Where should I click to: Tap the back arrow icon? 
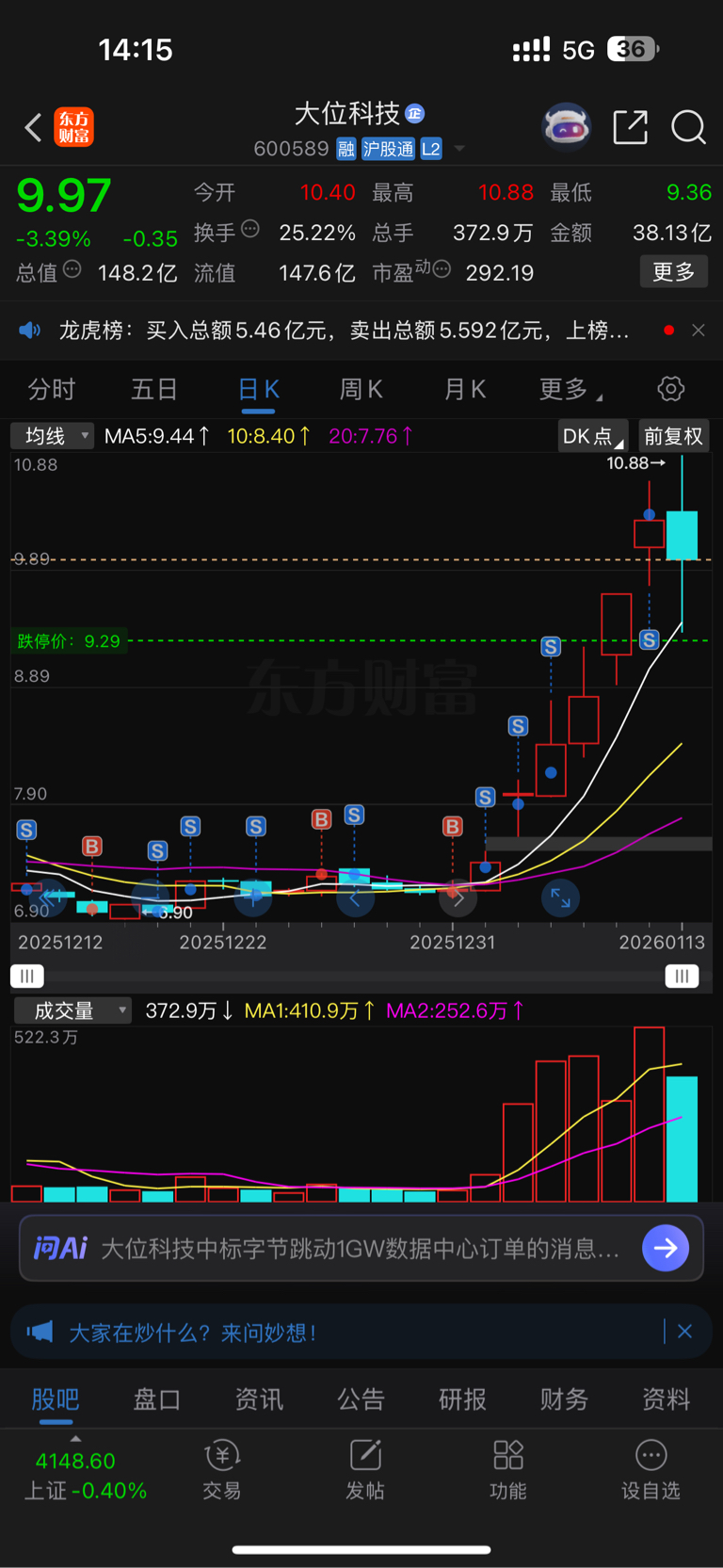pyautogui.click(x=34, y=127)
